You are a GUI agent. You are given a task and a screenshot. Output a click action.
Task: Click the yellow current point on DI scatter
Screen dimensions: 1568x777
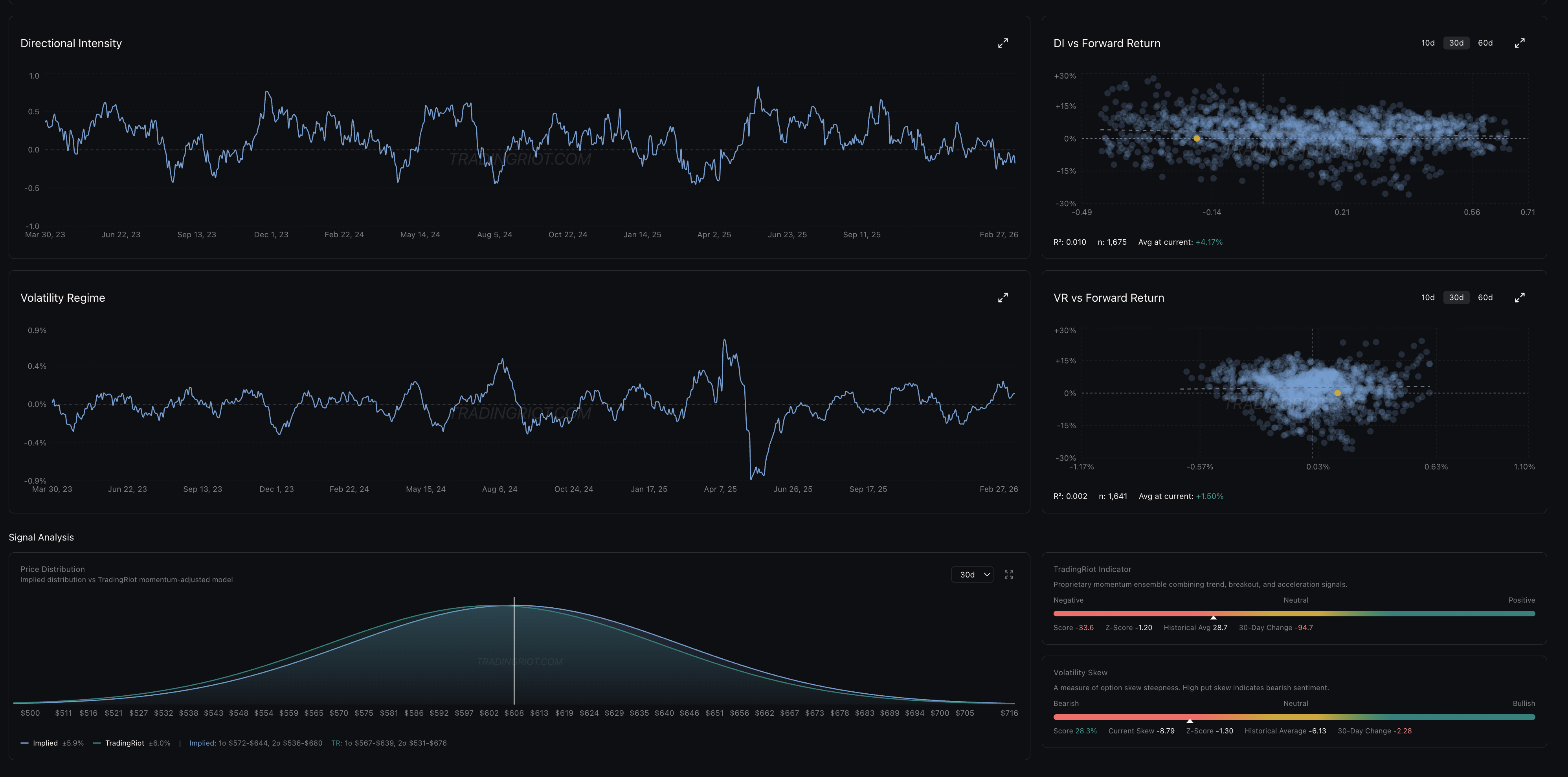1197,139
